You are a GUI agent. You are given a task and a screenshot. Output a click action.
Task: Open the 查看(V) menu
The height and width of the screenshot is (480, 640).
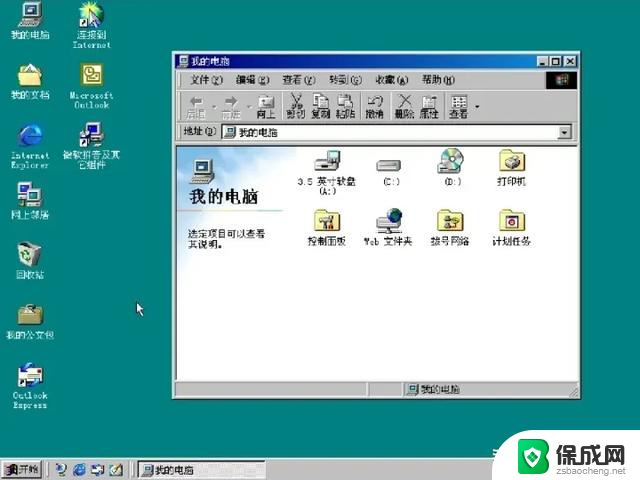[299, 80]
